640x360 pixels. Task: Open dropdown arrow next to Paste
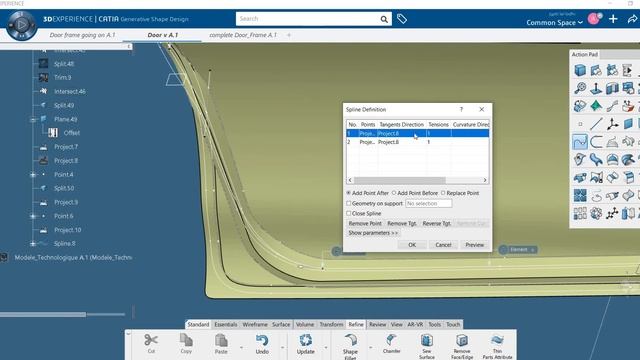[241, 347]
